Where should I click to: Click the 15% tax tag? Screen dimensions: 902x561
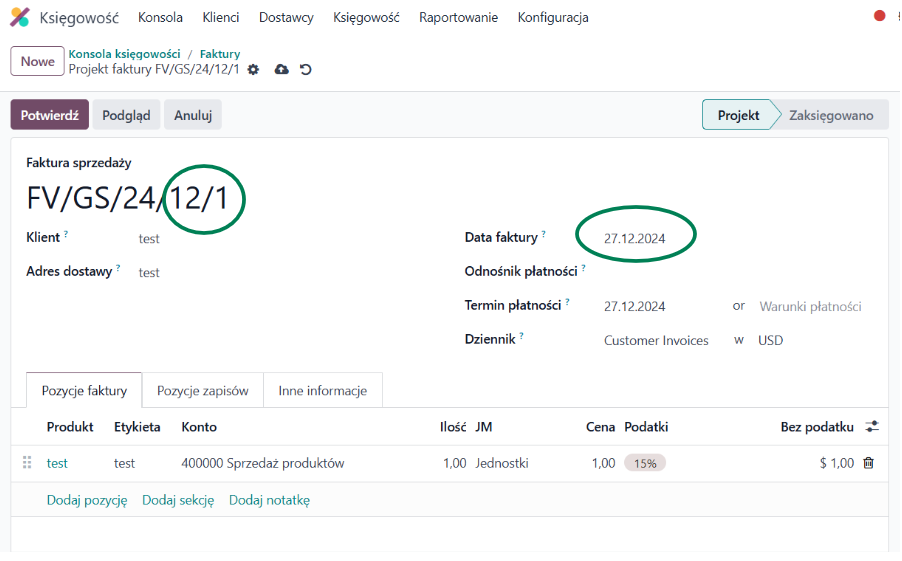coord(645,463)
